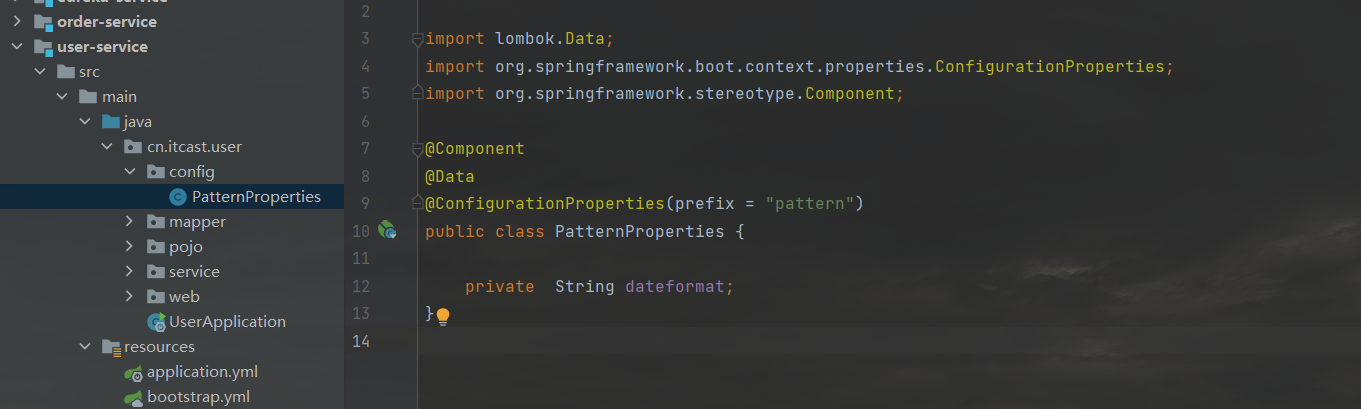Image resolution: width=1361 pixels, height=409 pixels.
Task: Expand the pojo package
Action: click(130, 247)
